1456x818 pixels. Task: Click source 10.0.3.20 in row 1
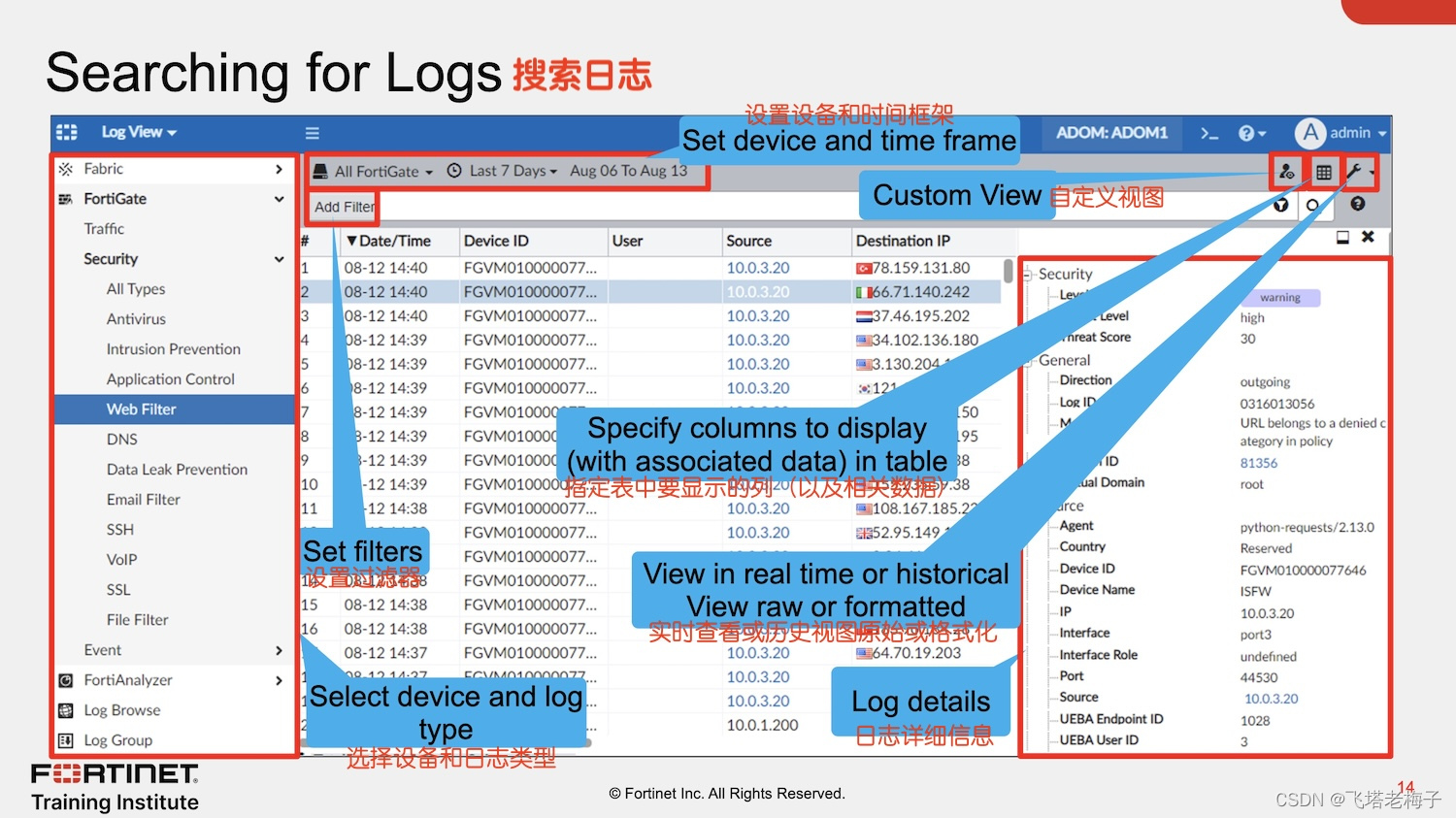point(758,268)
